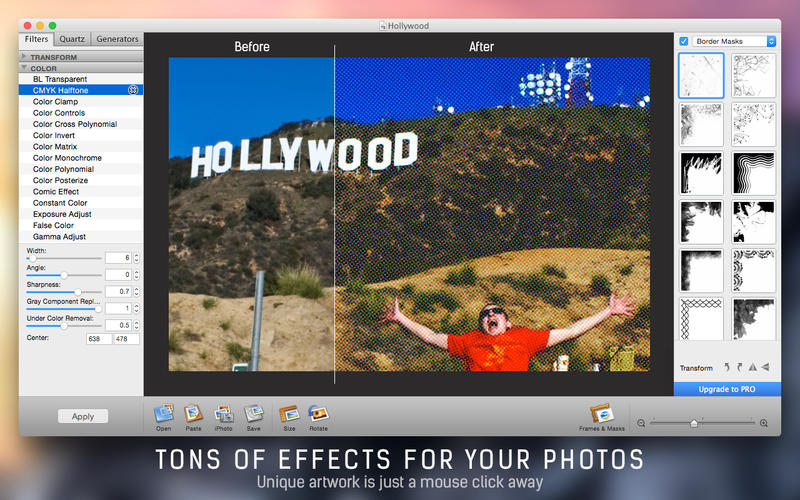Switch to the Quartz tab
Image resolution: width=800 pixels, height=500 pixels.
click(x=71, y=39)
